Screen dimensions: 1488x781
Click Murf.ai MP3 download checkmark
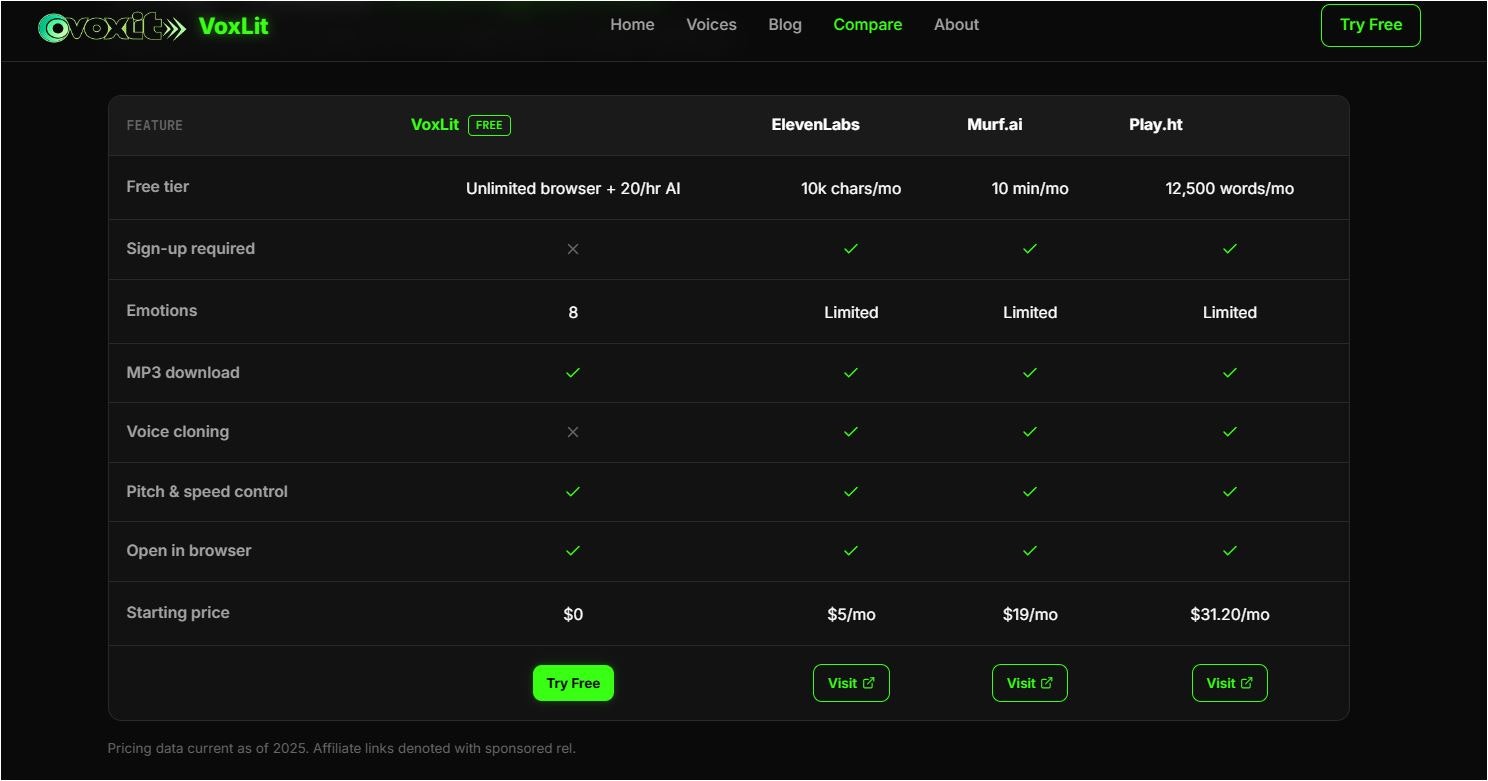(1030, 373)
